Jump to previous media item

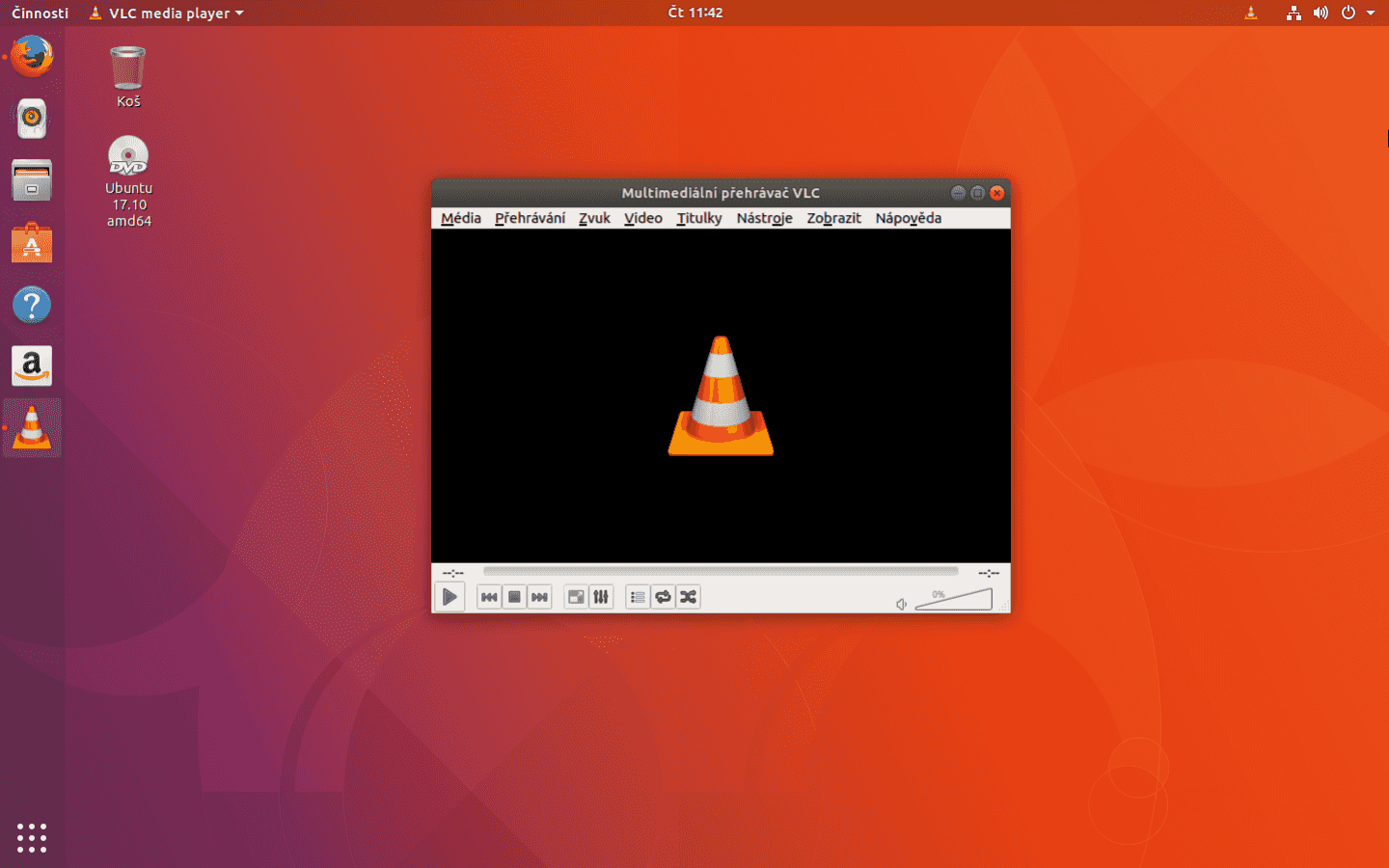(x=489, y=596)
